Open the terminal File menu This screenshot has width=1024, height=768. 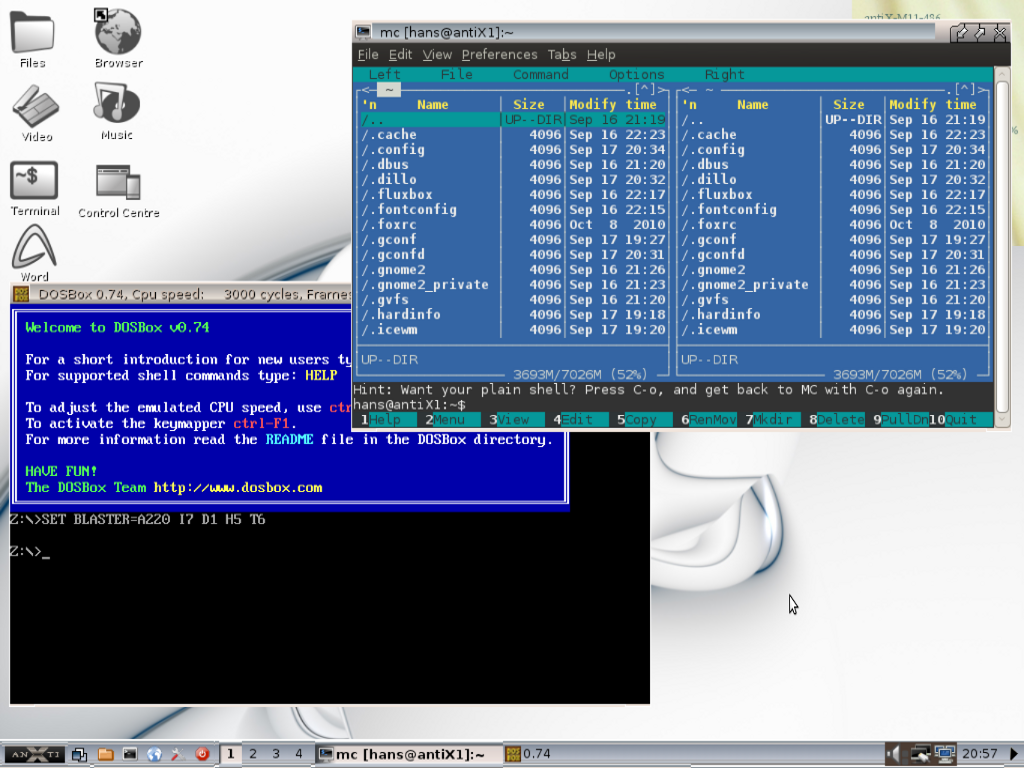pyautogui.click(x=368, y=55)
